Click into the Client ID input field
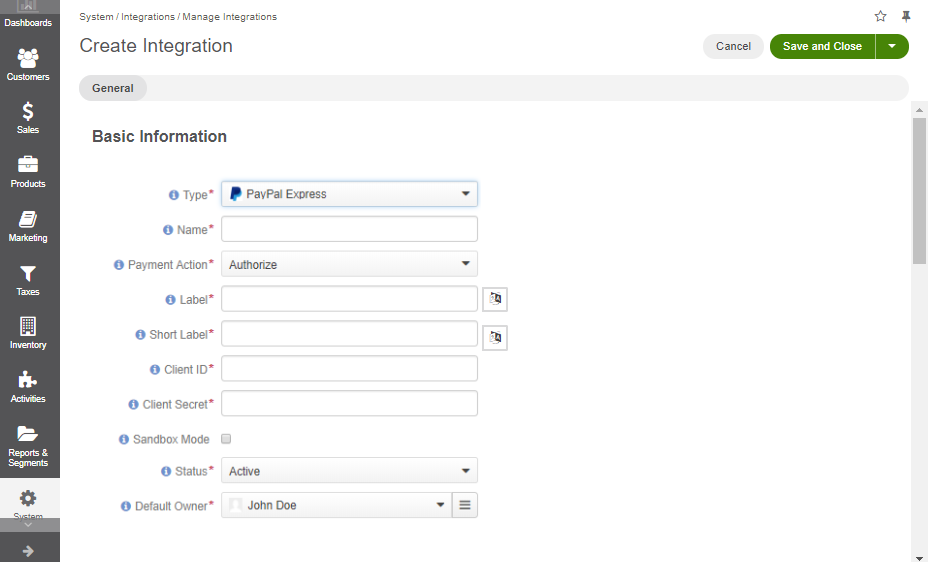928x562 pixels. pyautogui.click(x=349, y=369)
